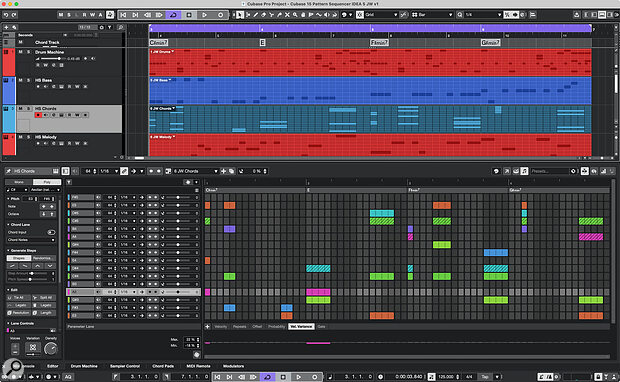Click the Resolution button in Edit section

coord(18,313)
